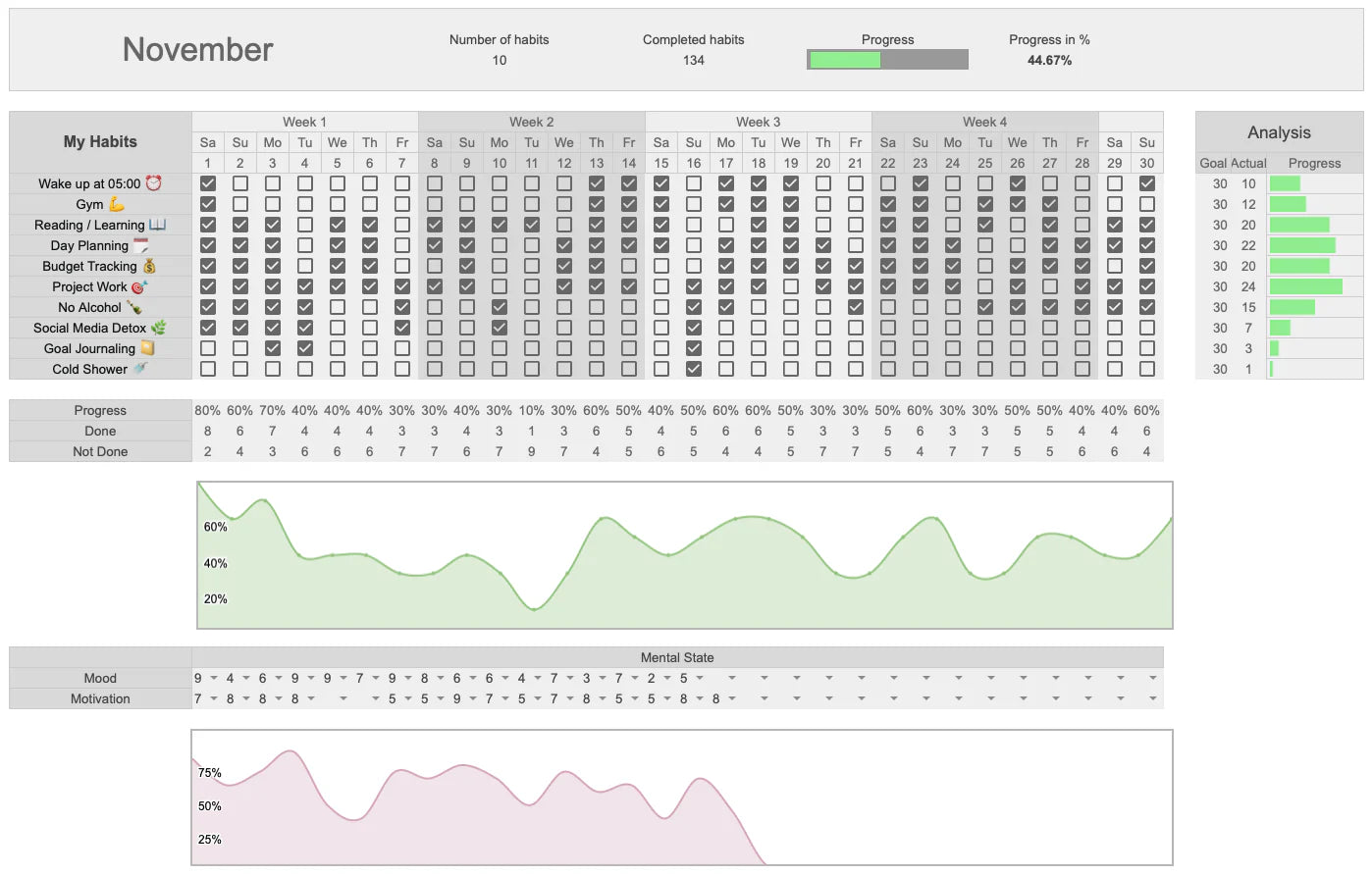Select the Week 1 header
1372x875 pixels.
303,122
